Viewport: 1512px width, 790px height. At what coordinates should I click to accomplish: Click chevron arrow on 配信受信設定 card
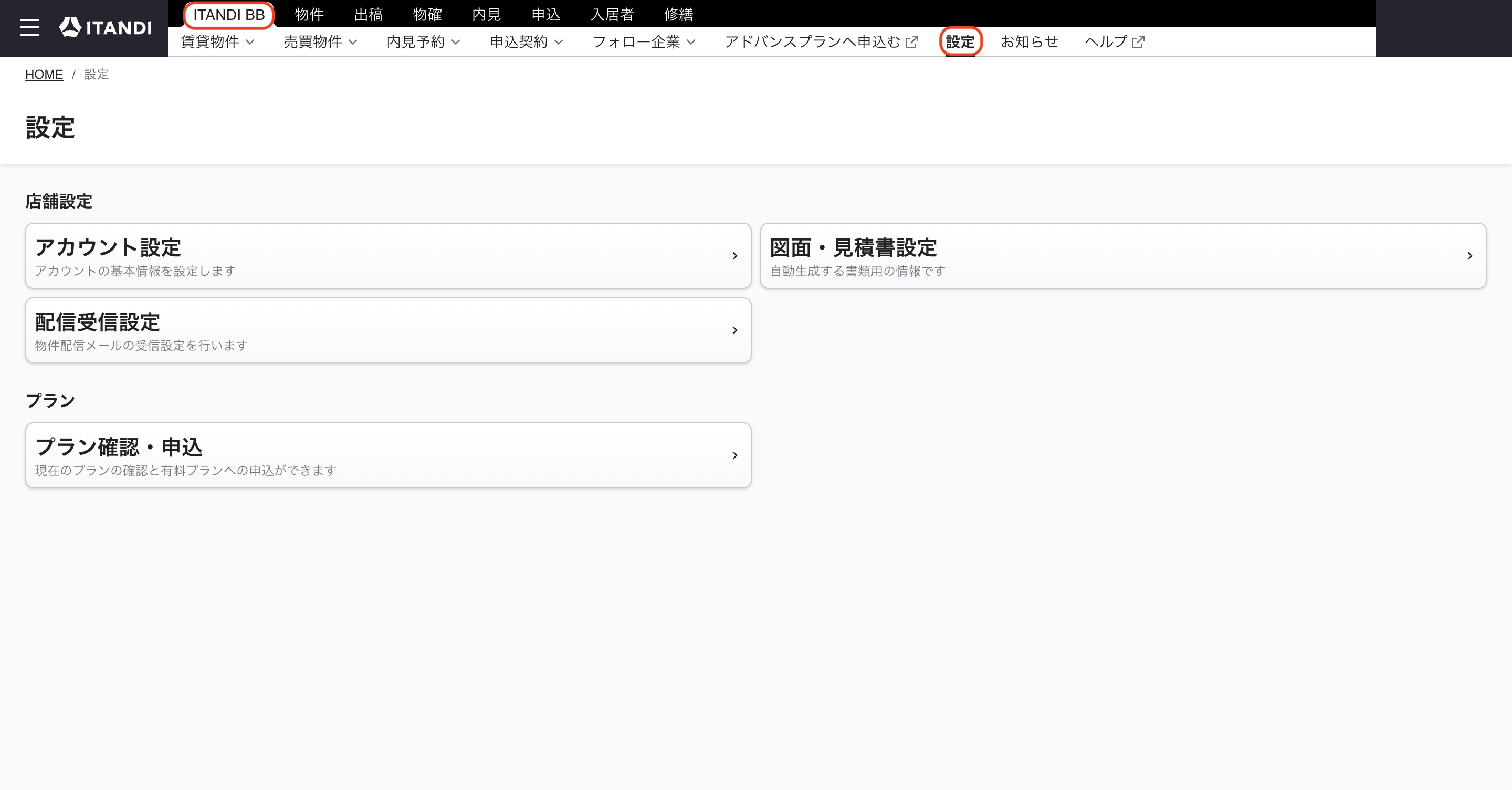pyautogui.click(x=734, y=331)
